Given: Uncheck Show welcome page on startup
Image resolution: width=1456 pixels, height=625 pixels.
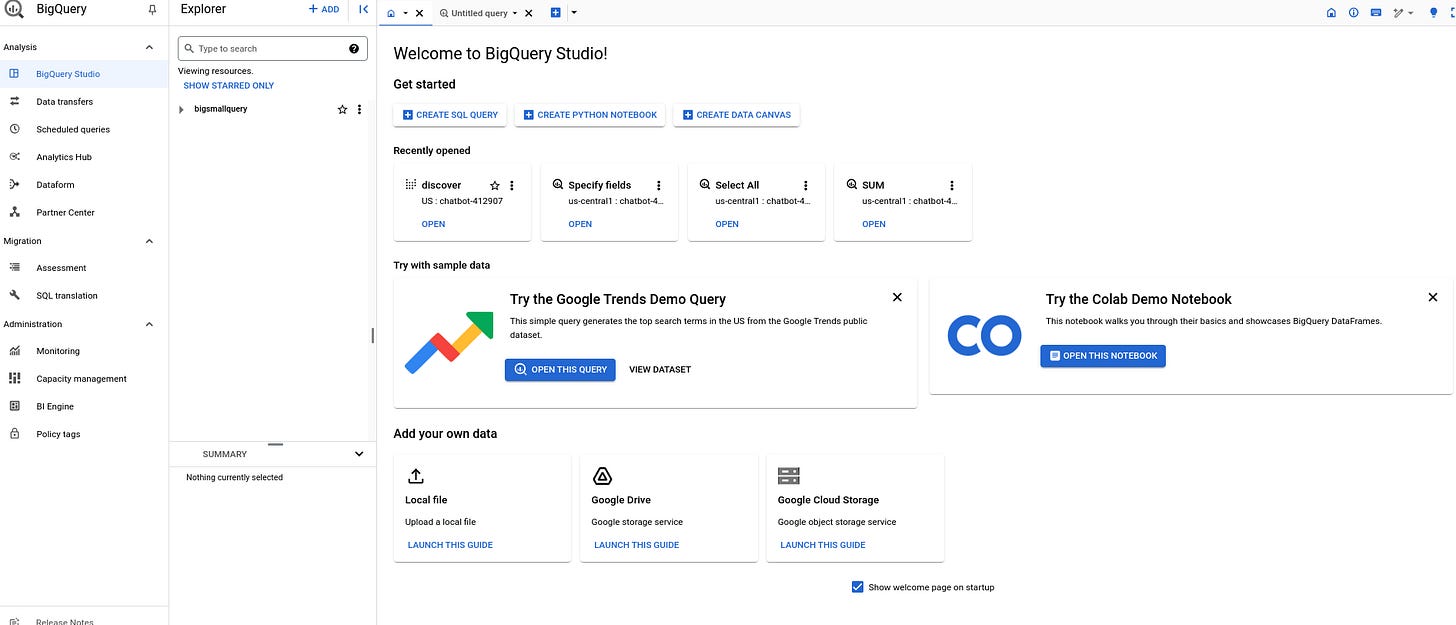Looking at the screenshot, I should 857,587.
